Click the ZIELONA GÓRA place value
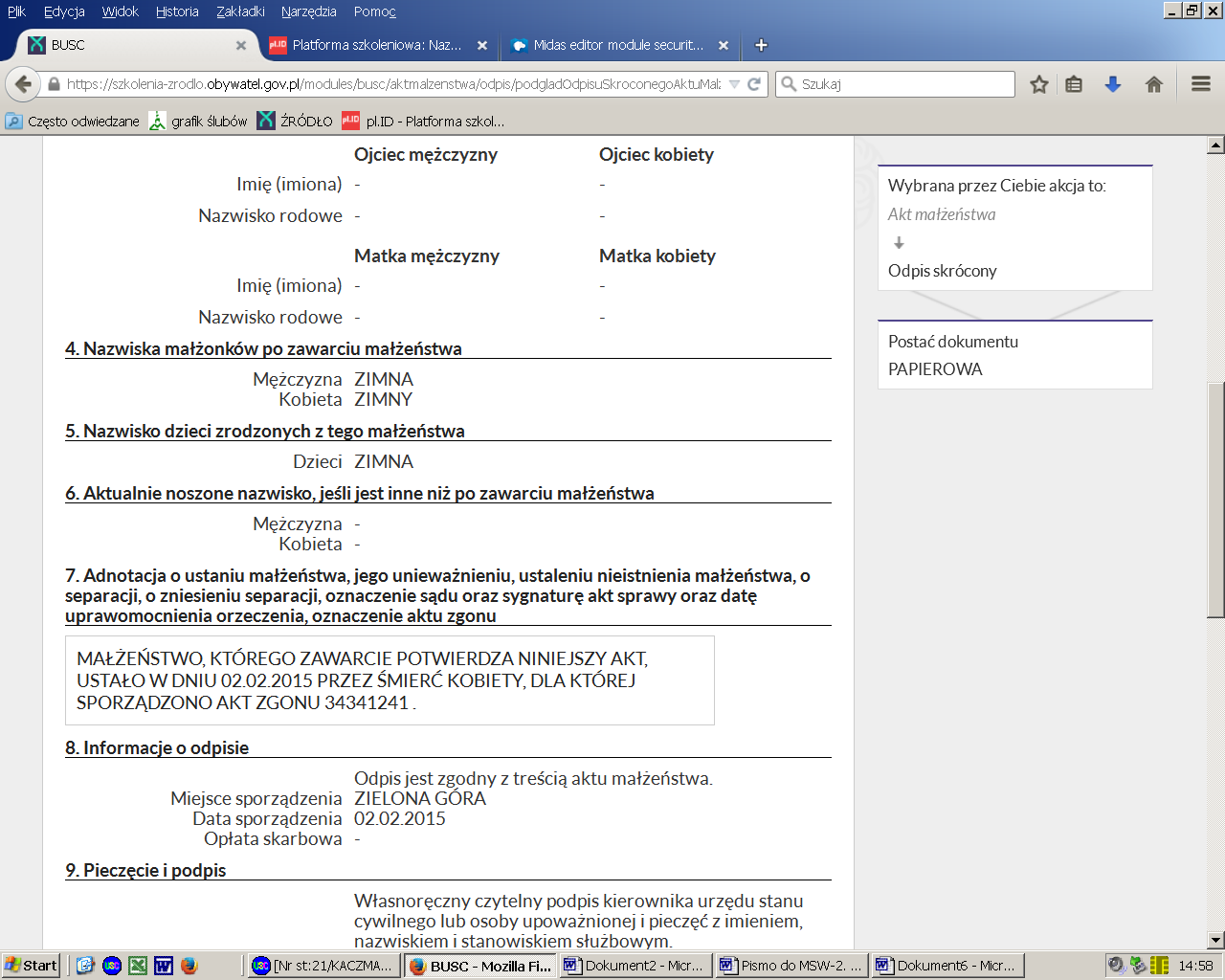 tap(420, 798)
